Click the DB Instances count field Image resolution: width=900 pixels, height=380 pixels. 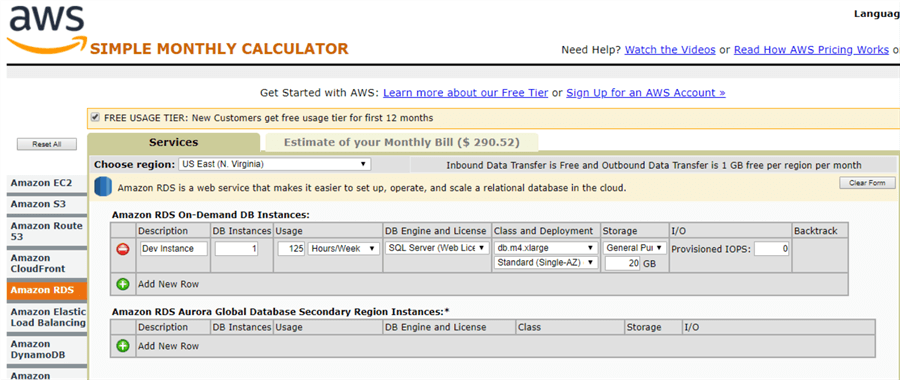click(236, 249)
